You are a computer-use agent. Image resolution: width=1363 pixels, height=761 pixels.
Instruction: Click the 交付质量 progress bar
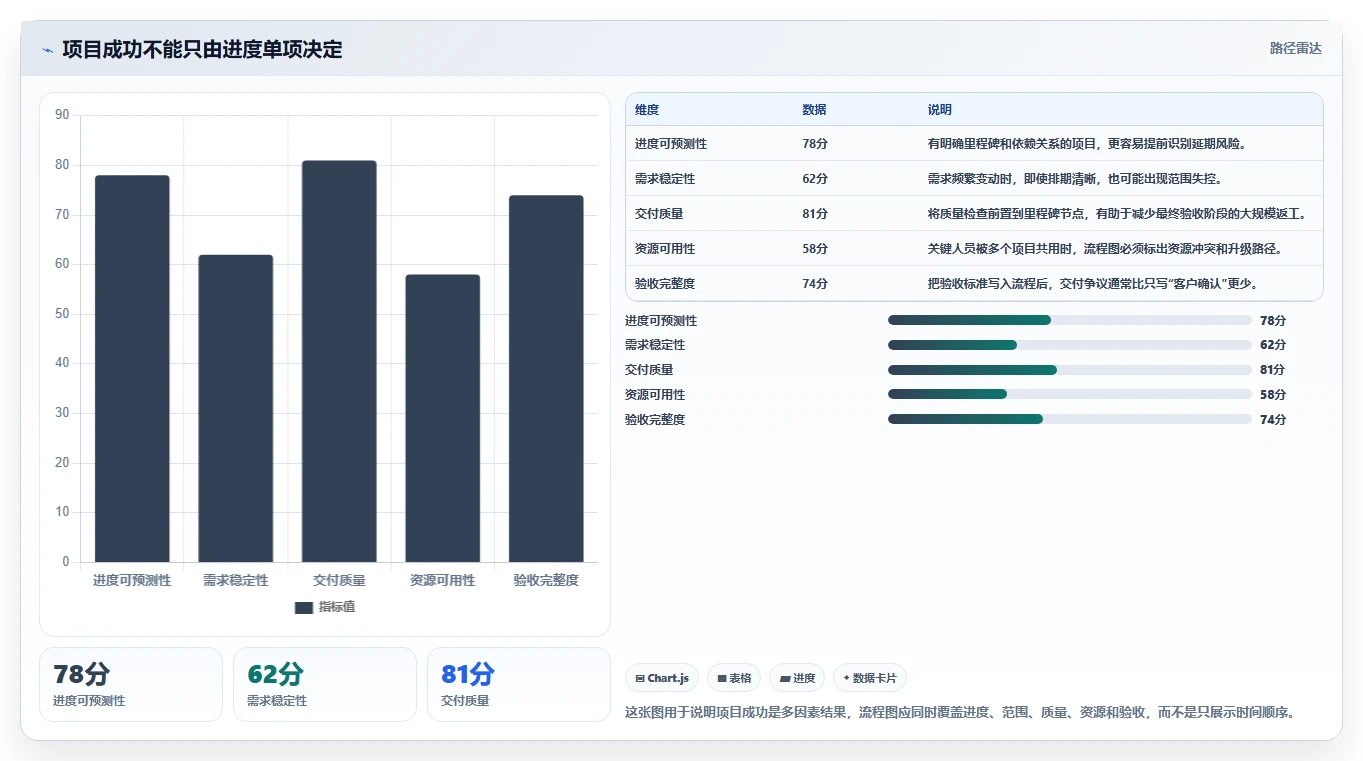point(1070,370)
